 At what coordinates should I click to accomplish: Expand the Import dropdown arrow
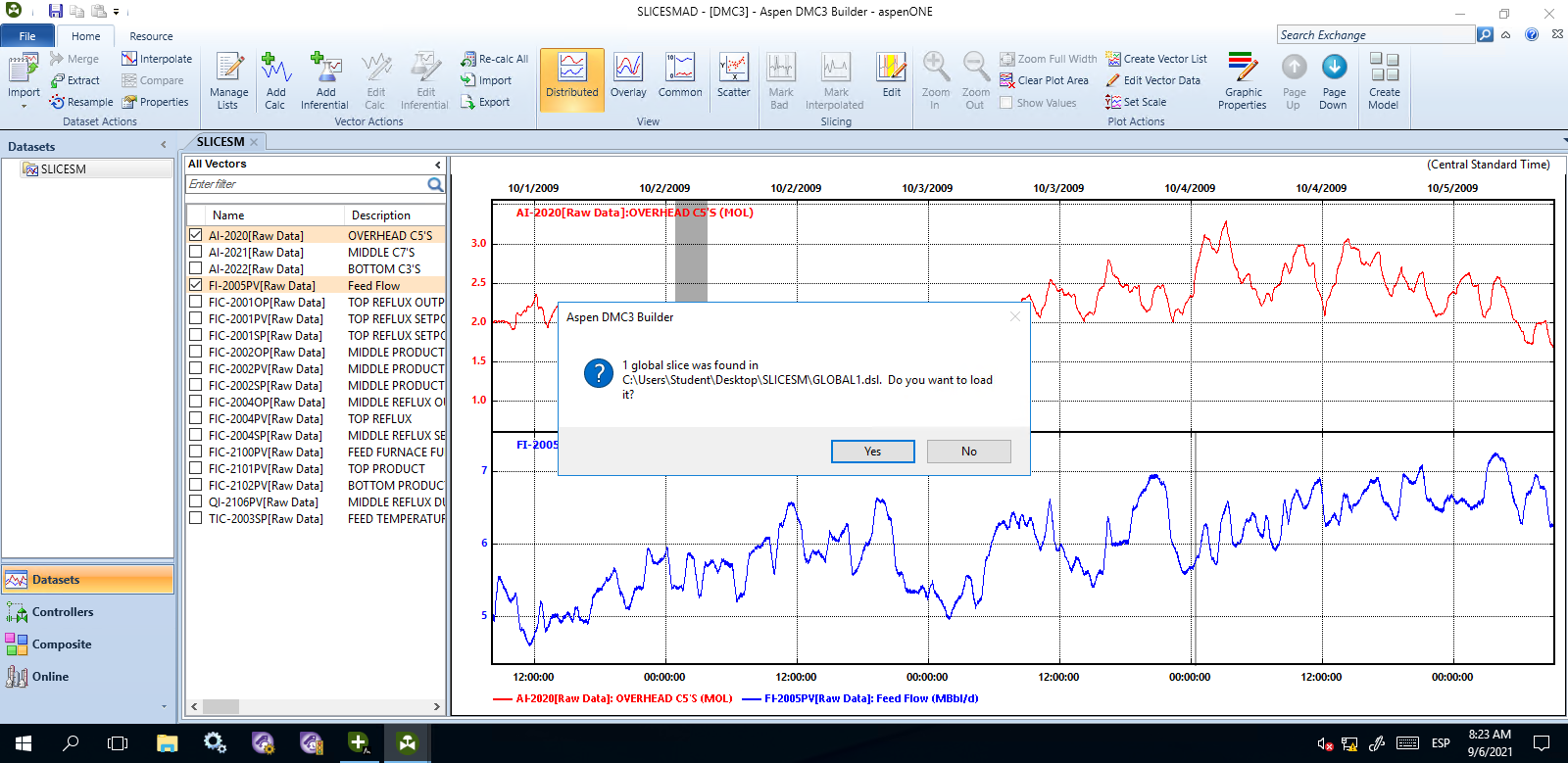(x=24, y=105)
